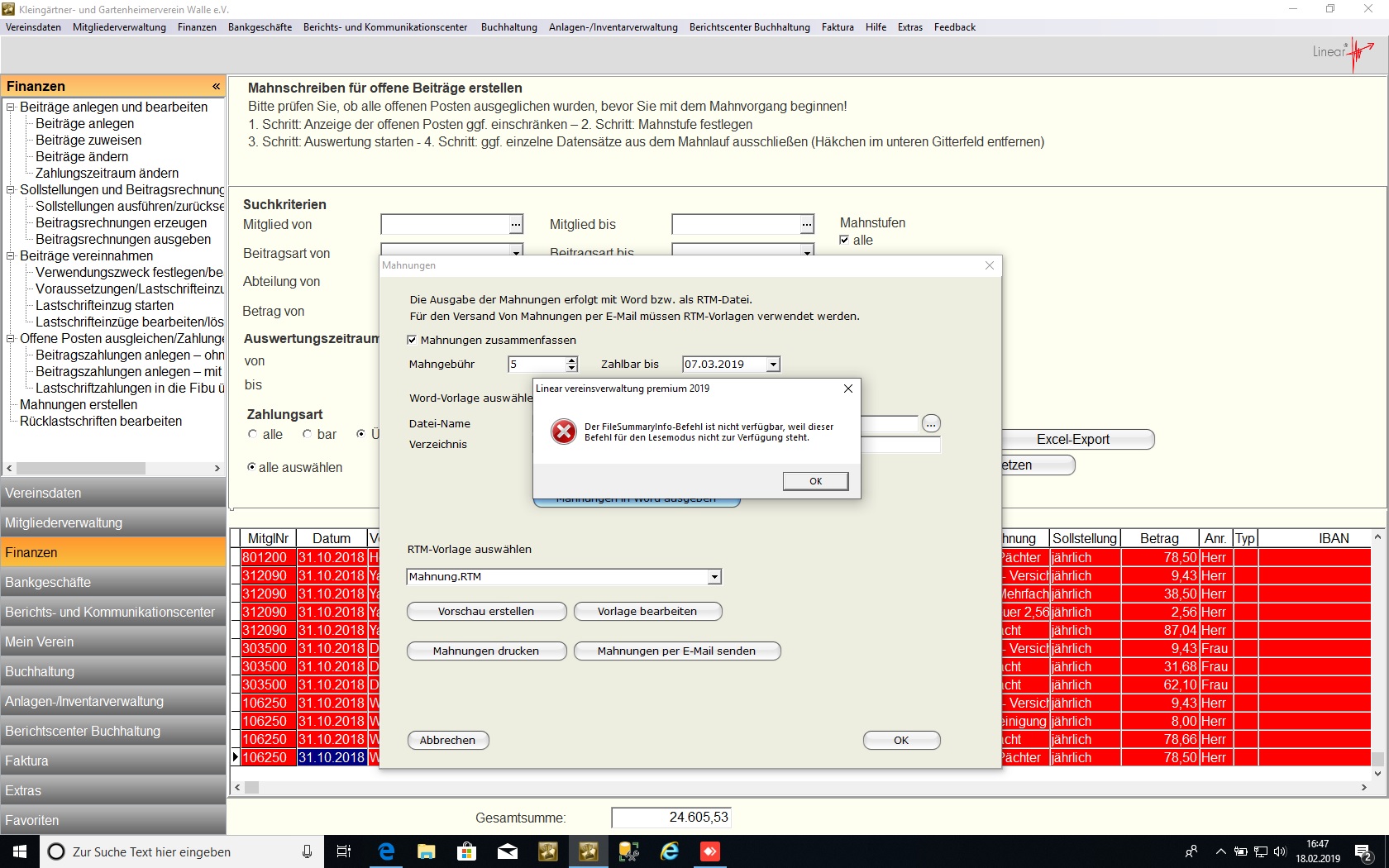Open Microsoft Edge from the taskbar
Viewport: 1389px width, 868px height.
[386, 851]
